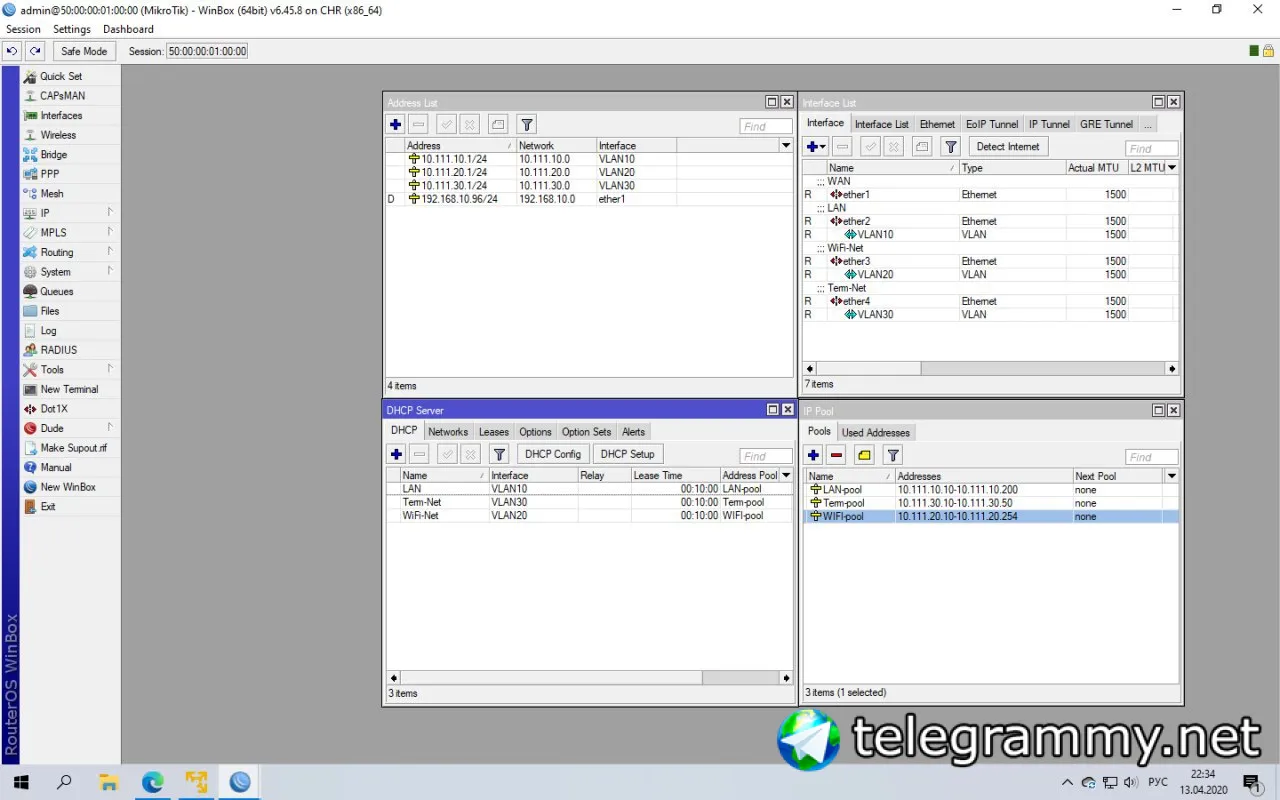Open Settings menu

(x=72, y=29)
